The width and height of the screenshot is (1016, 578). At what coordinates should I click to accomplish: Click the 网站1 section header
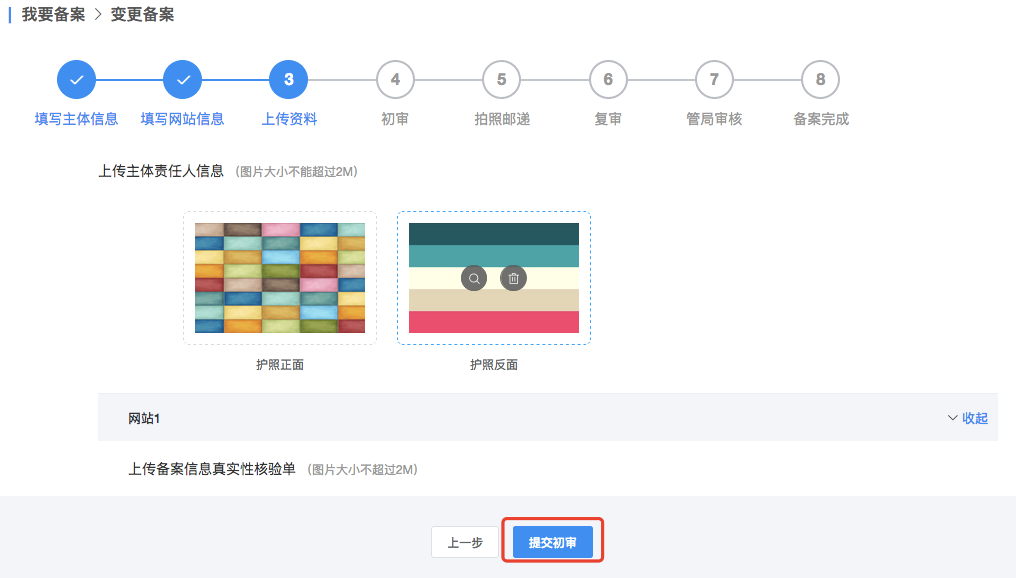144,418
